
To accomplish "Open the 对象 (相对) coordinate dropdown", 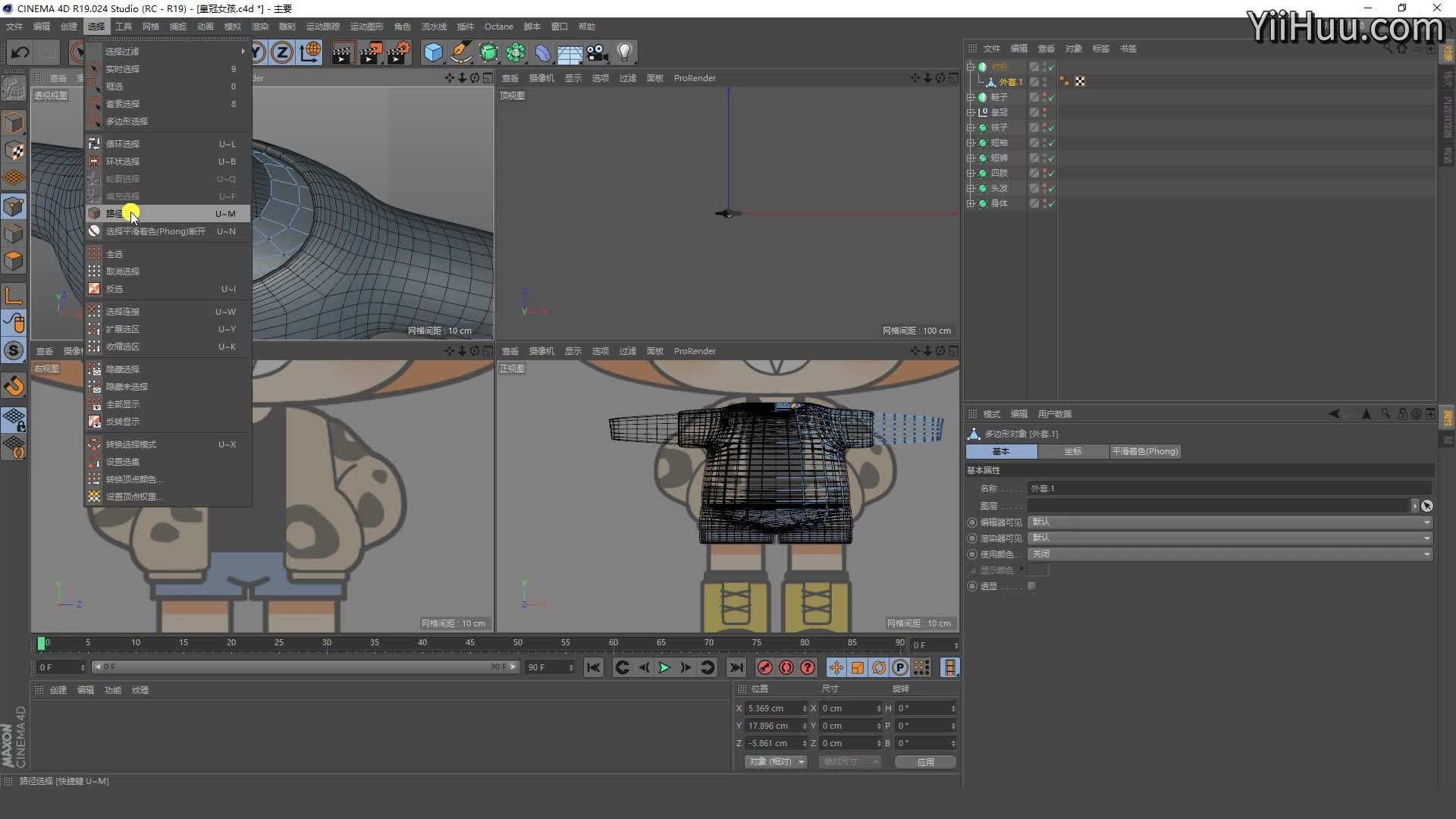I will [777, 761].
